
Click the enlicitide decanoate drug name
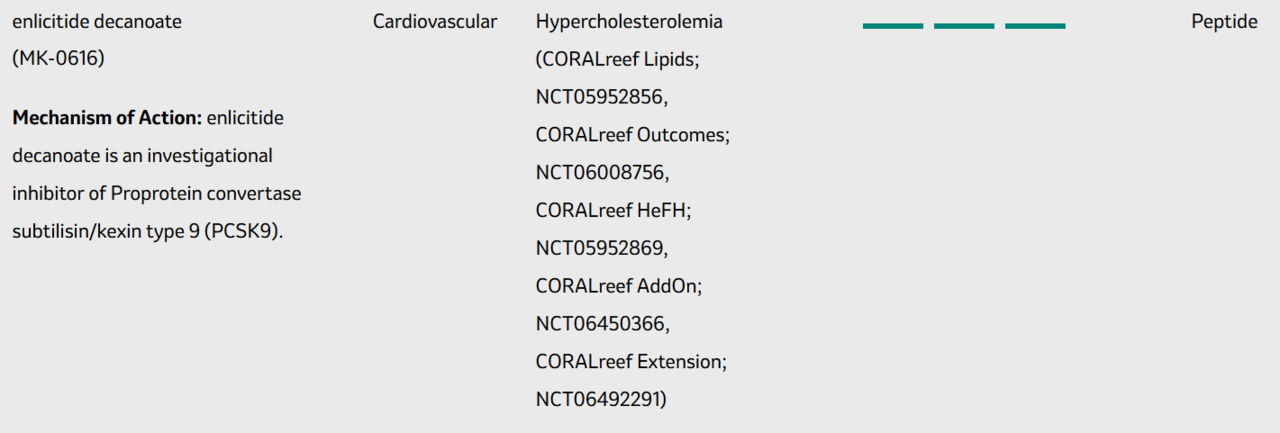97,21
